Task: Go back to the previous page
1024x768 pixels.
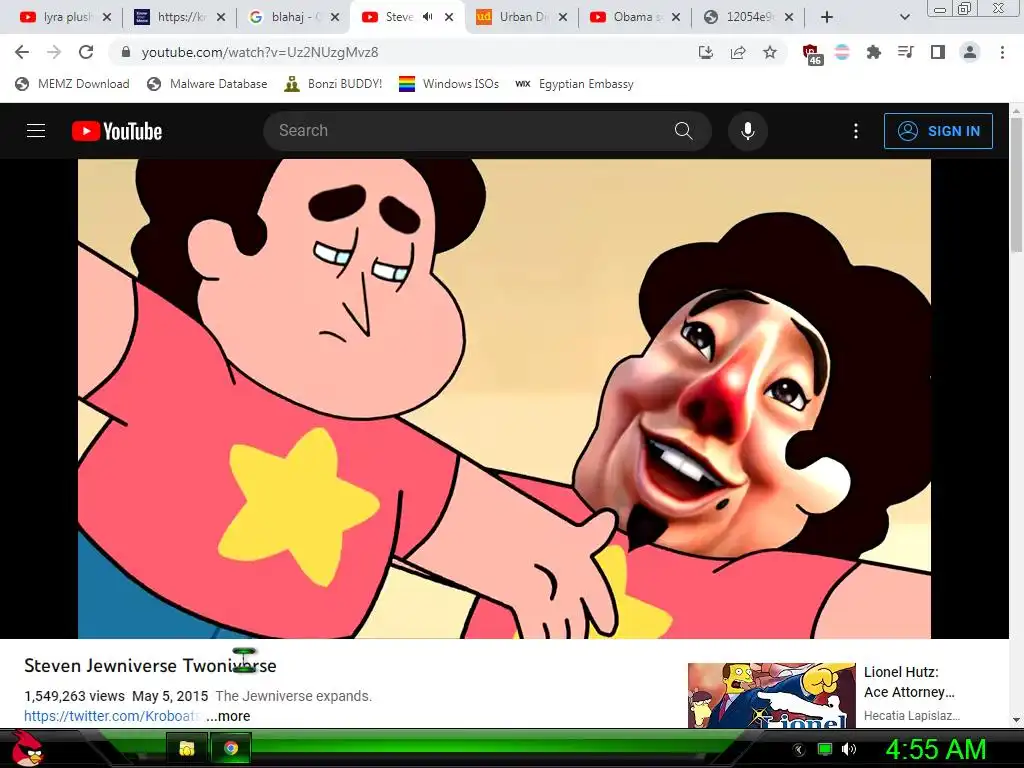Action: coord(22,52)
